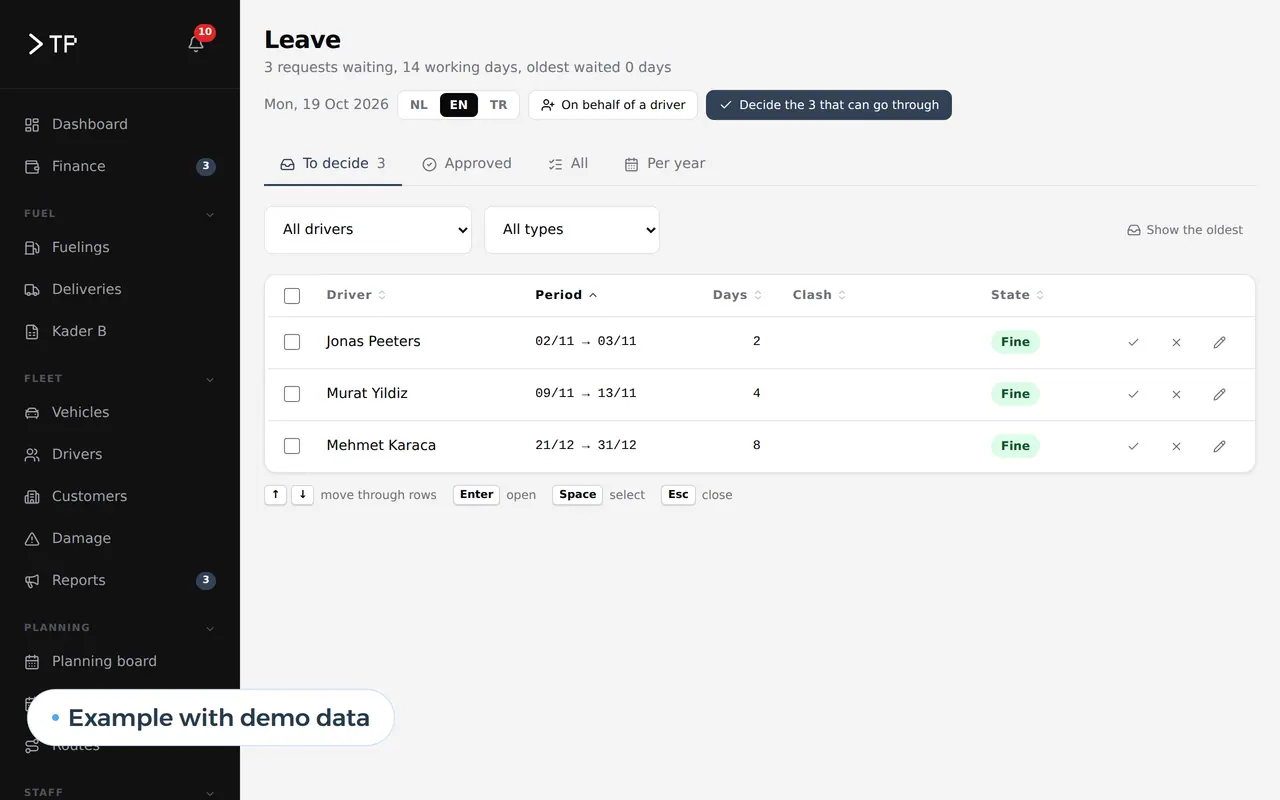Open Dashboard in the sidebar

coord(120,124)
